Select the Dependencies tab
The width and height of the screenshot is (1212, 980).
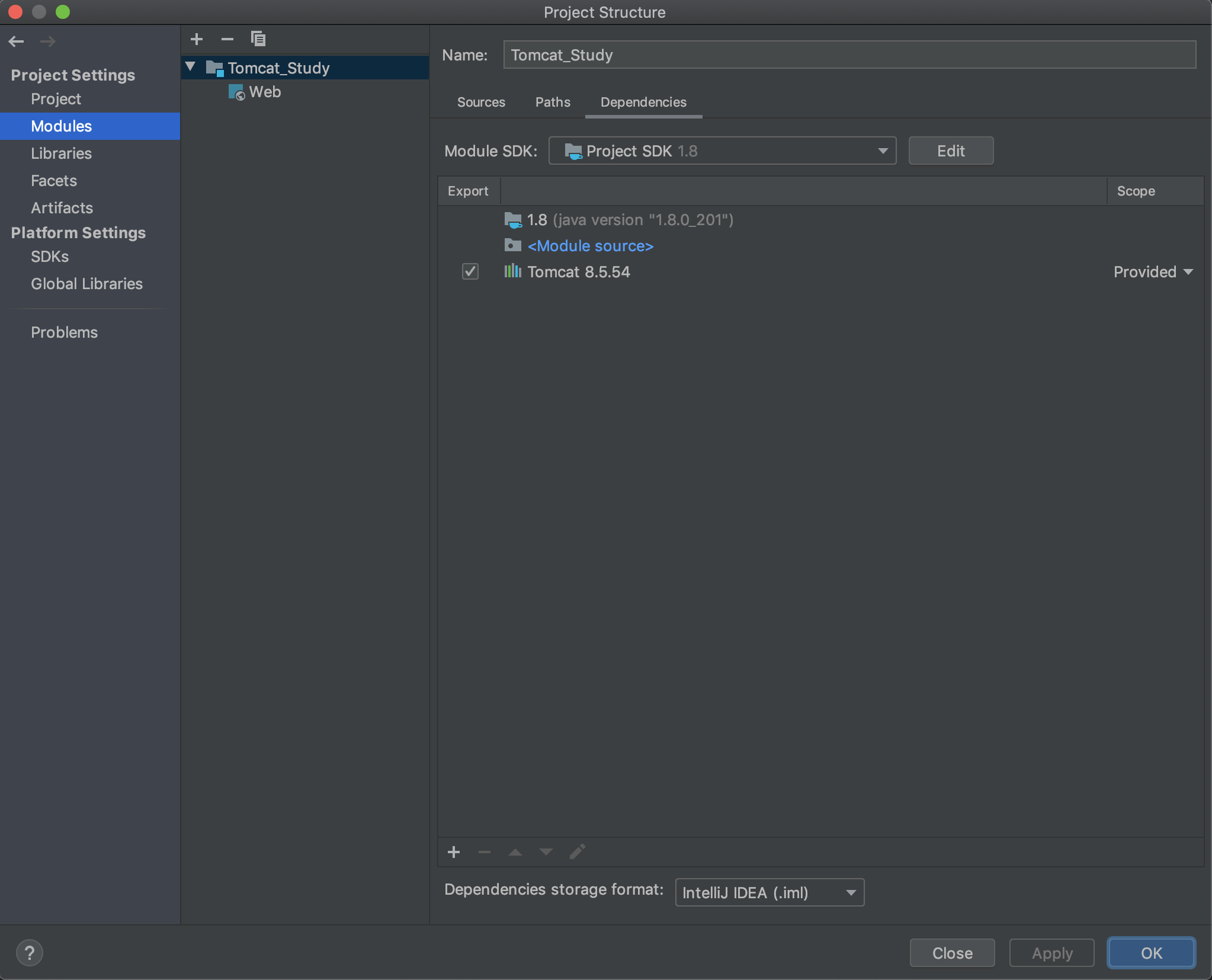(x=643, y=103)
